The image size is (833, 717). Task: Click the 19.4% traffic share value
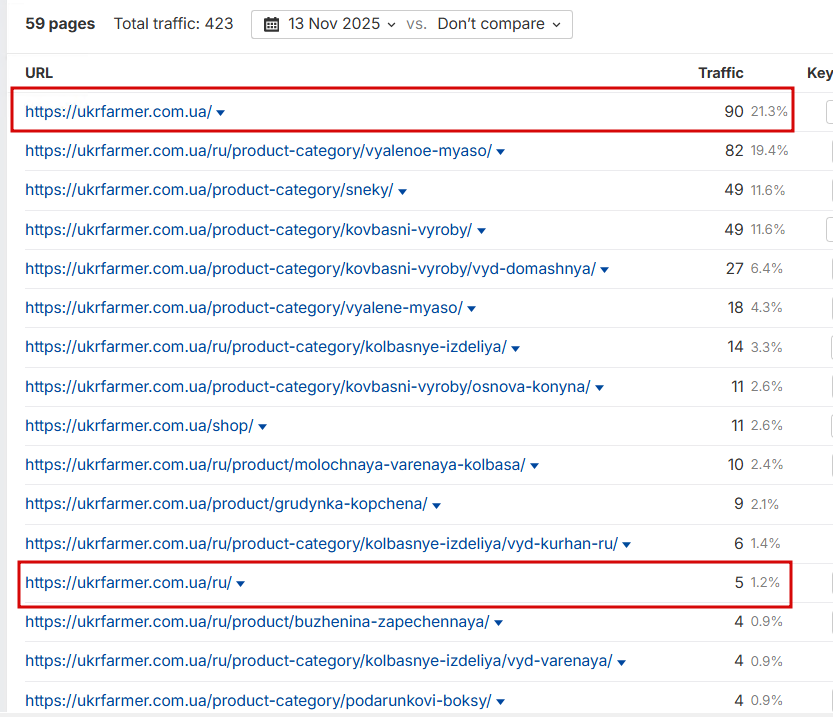[x=769, y=151]
